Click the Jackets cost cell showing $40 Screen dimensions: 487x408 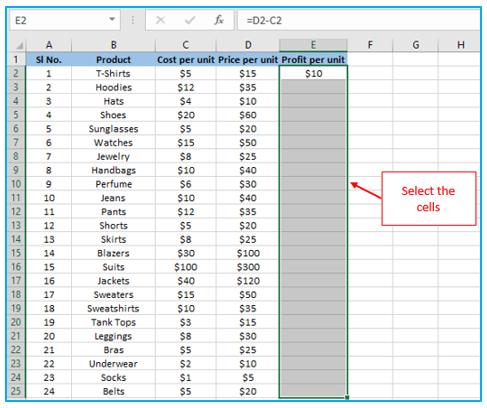tap(186, 281)
